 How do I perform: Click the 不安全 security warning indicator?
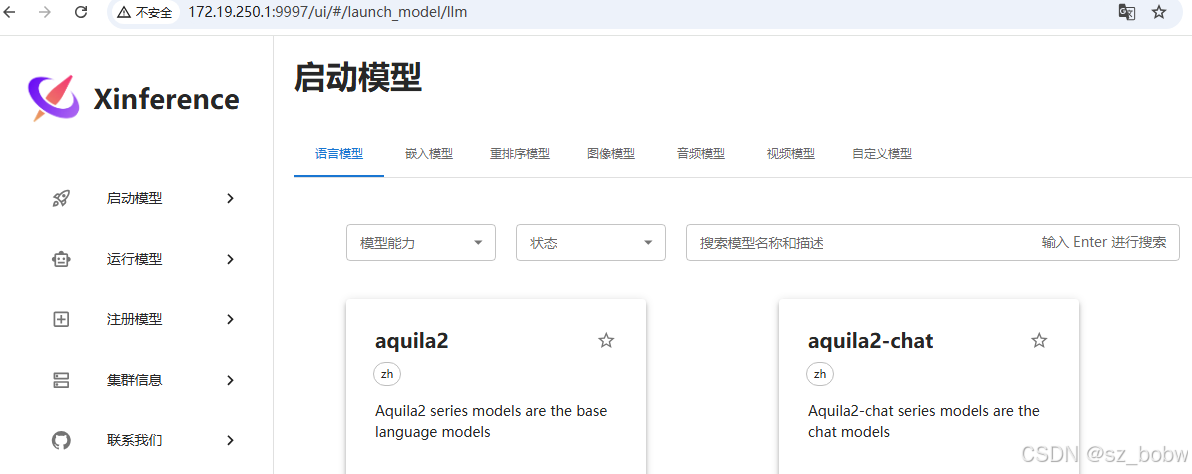click(x=144, y=13)
